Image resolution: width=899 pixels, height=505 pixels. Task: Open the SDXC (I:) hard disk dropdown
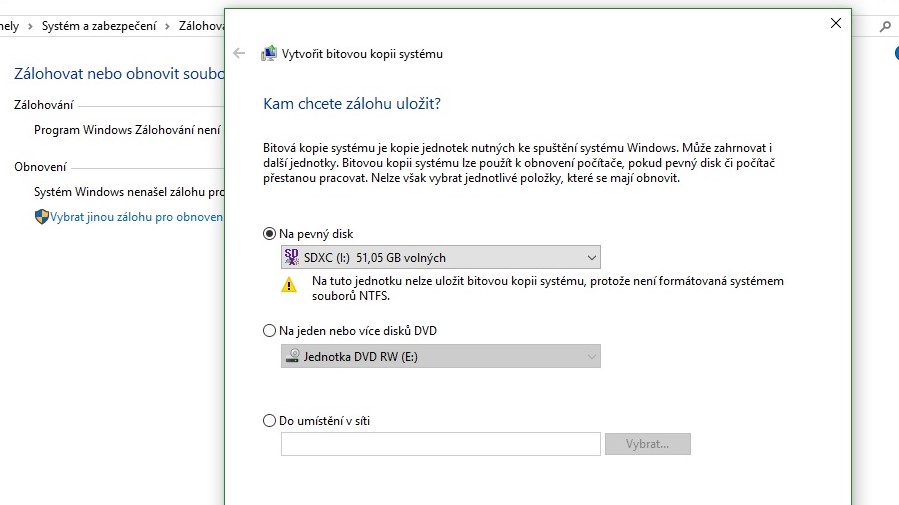[440, 257]
